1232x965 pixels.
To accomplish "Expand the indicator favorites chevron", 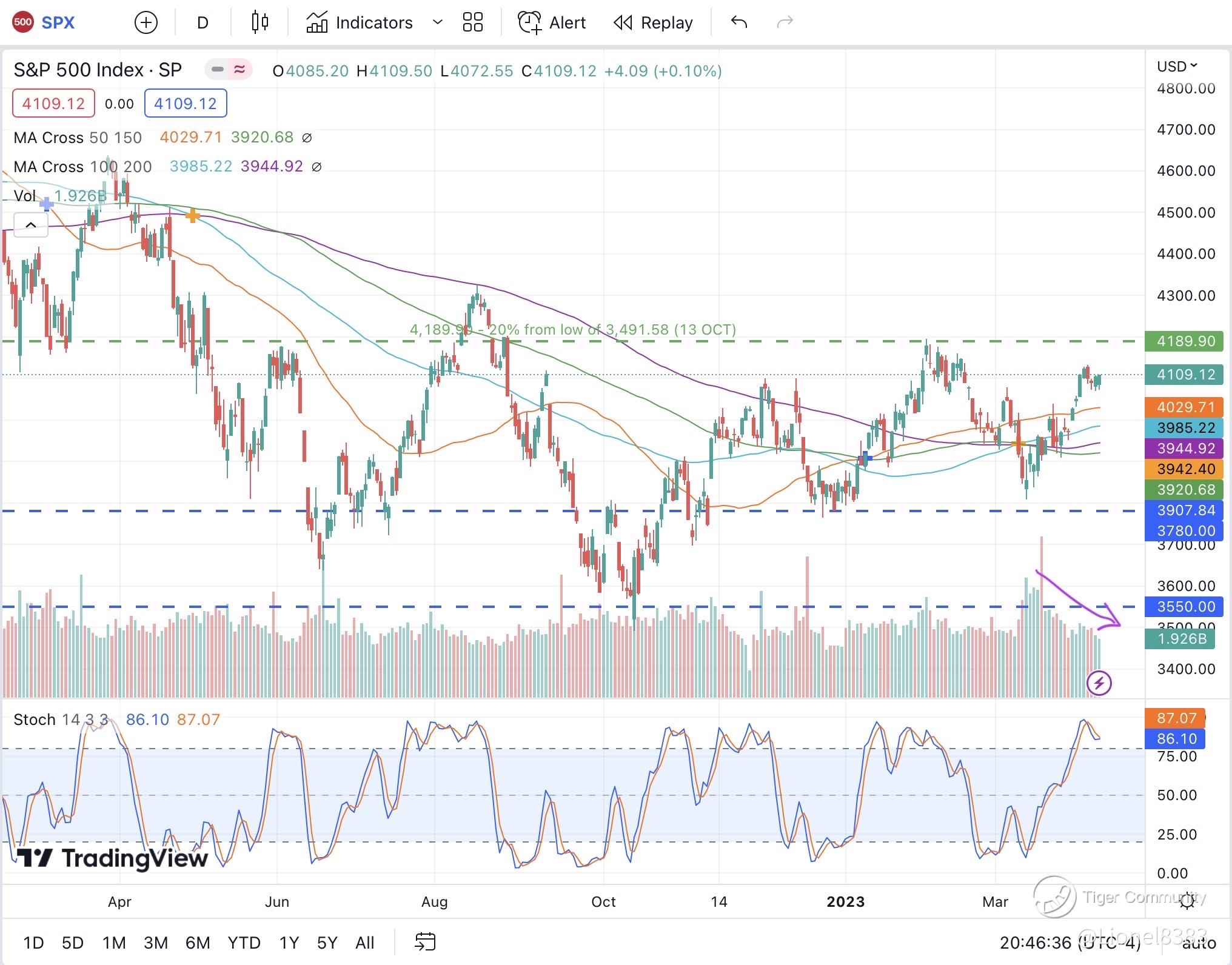I will pos(437,23).
